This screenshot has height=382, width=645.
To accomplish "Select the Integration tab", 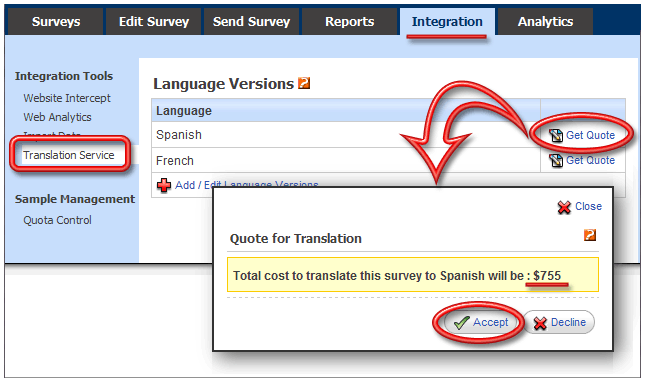I will pos(447,21).
